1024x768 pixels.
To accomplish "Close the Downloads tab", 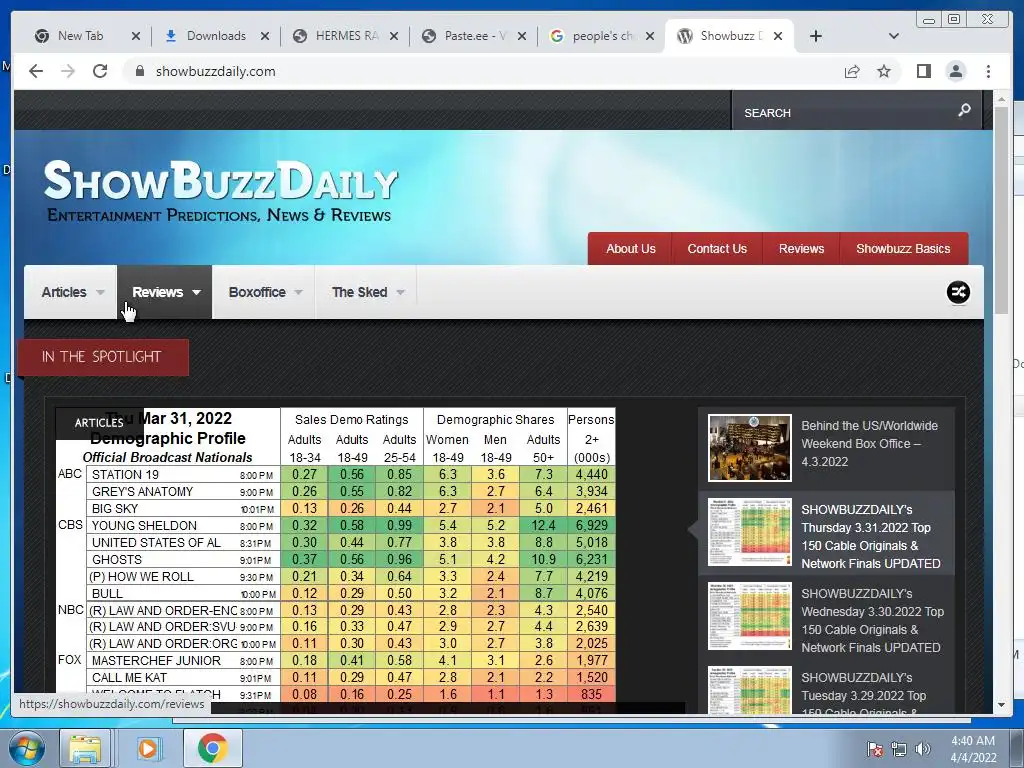I will coord(264,36).
